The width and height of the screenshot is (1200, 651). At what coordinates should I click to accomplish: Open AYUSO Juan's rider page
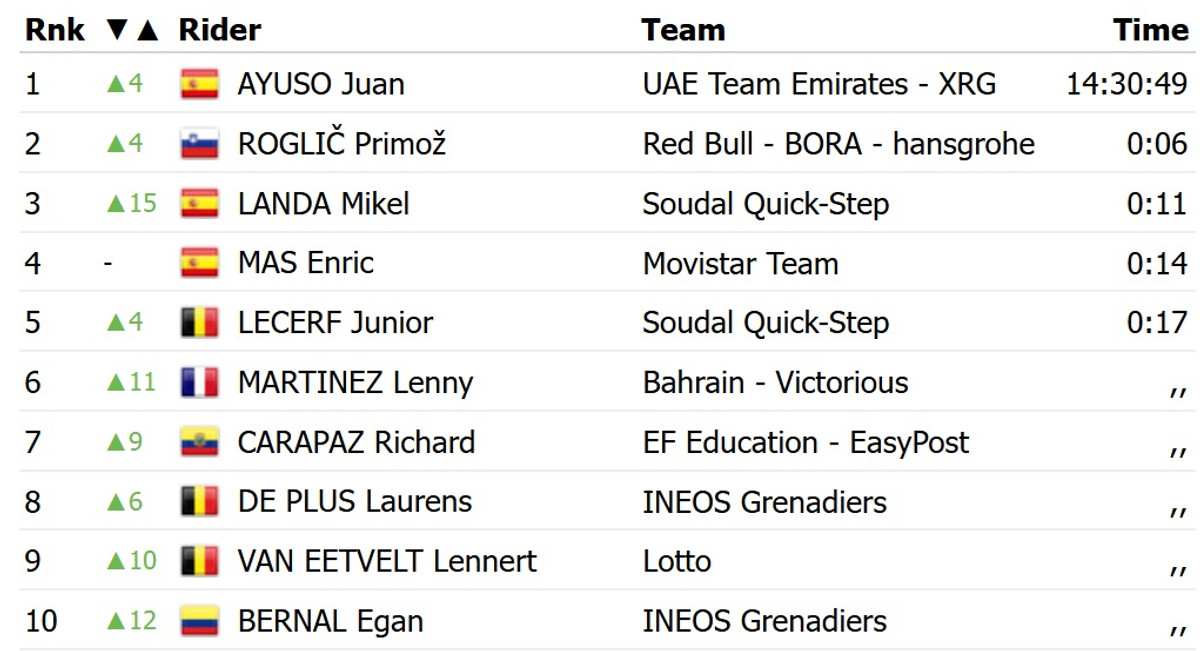tap(321, 84)
